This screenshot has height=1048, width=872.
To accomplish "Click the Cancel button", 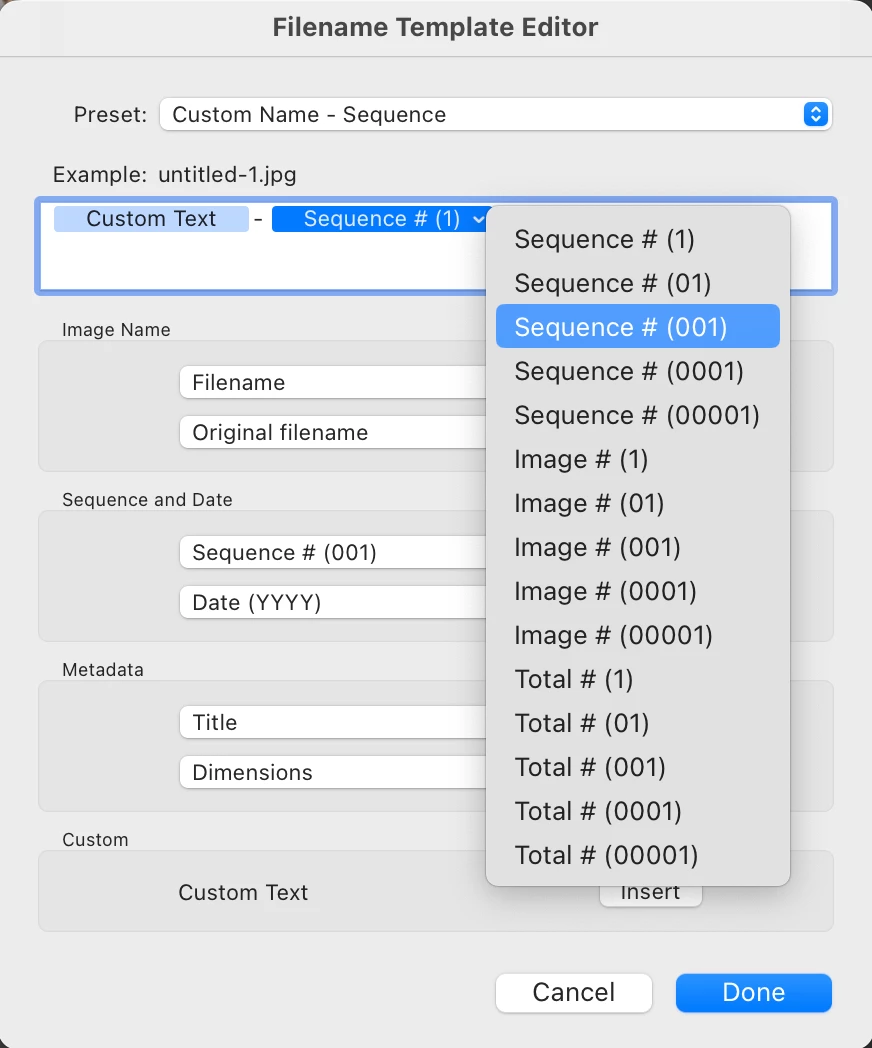I will 574,993.
